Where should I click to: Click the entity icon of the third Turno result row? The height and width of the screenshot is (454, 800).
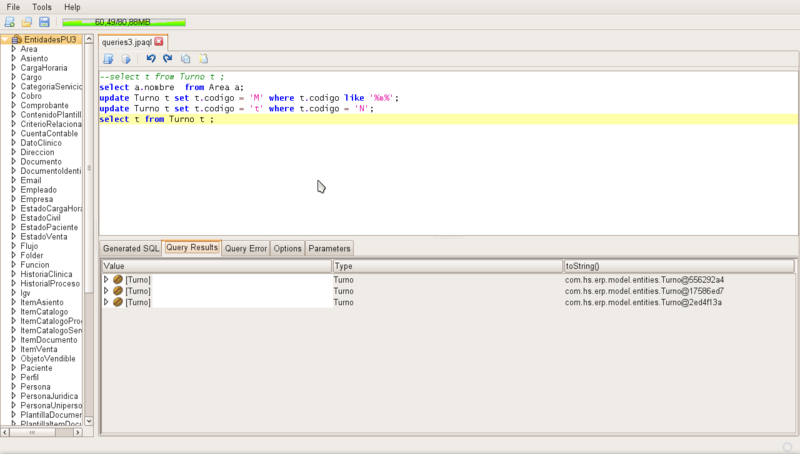118,302
